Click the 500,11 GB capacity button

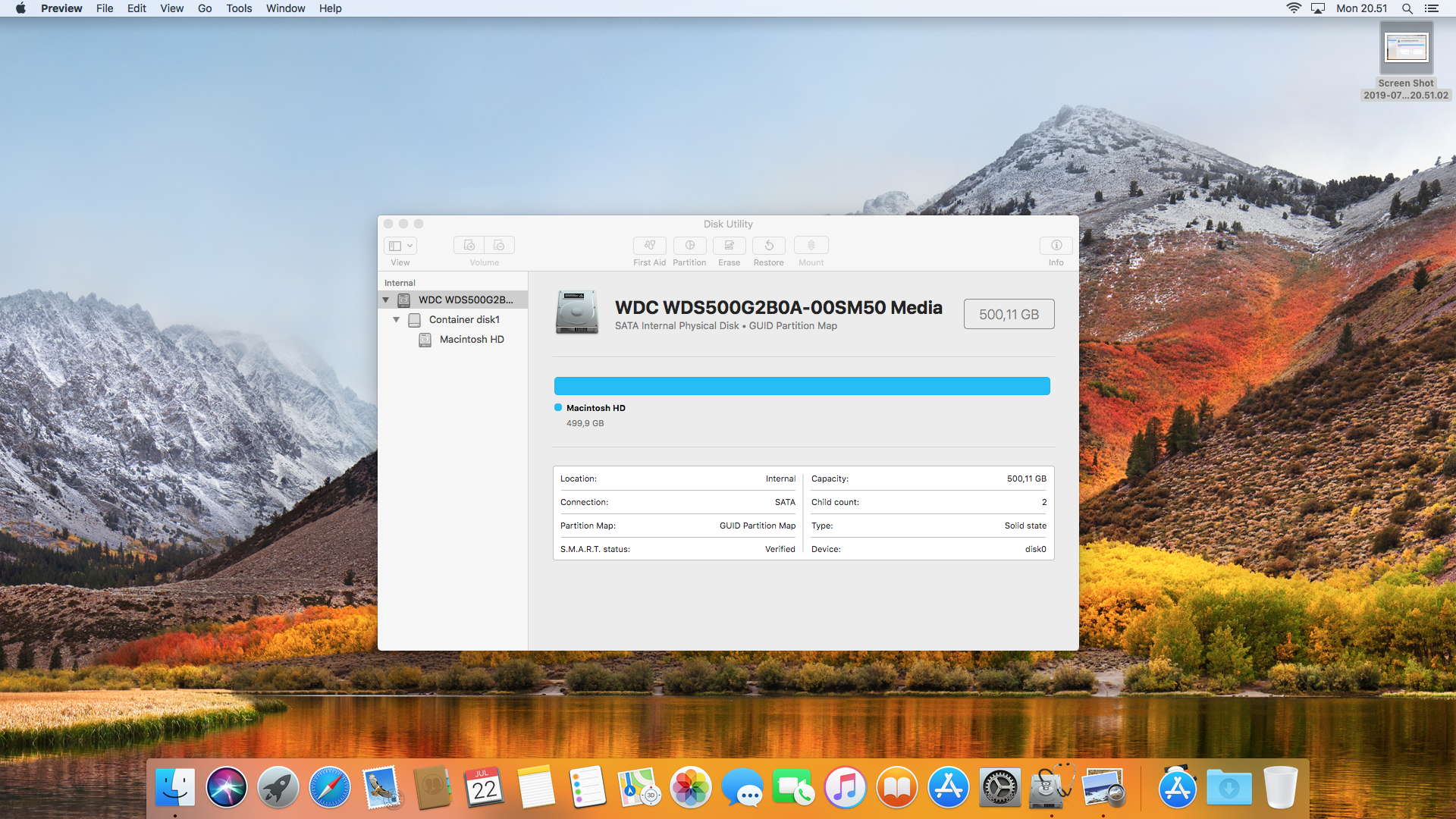[x=1008, y=314]
